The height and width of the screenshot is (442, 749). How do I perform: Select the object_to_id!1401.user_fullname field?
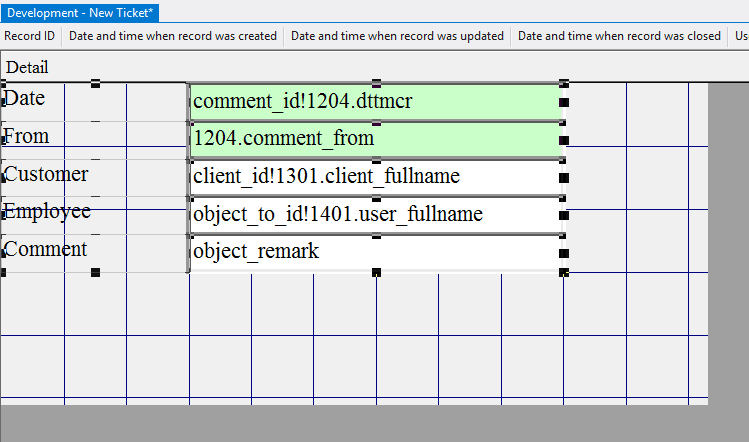(x=374, y=214)
